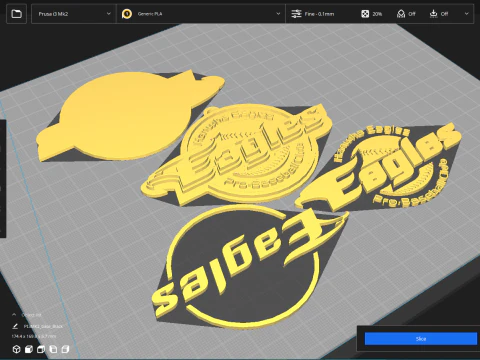Click the material chevron beside Generic PLA
The height and width of the screenshot is (360, 480).
[x=278, y=14]
